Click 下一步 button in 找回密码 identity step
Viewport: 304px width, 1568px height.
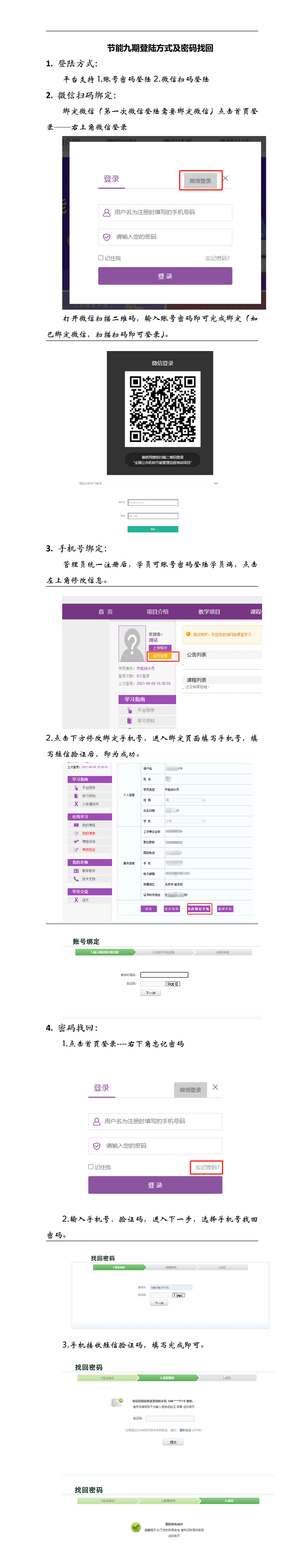159,1303
